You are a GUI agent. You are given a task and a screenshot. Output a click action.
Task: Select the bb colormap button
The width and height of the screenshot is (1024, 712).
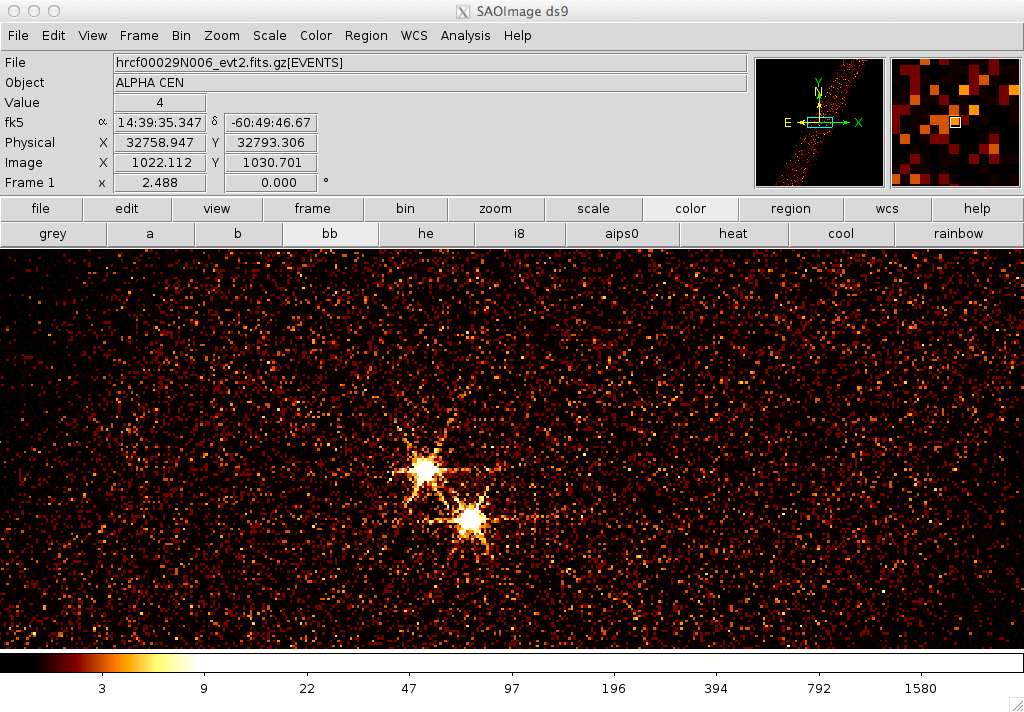pos(330,234)
